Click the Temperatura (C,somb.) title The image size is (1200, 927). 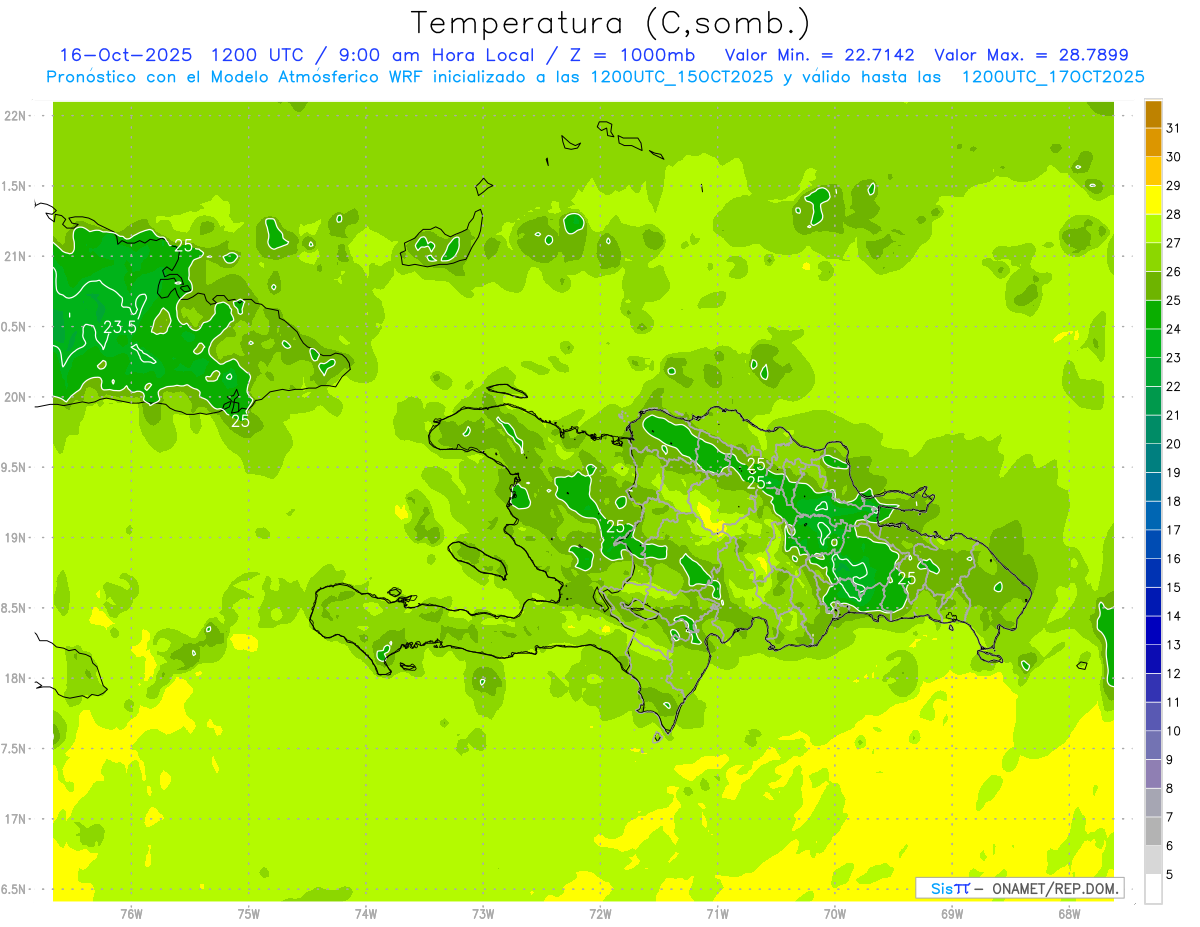click(611, 22)
